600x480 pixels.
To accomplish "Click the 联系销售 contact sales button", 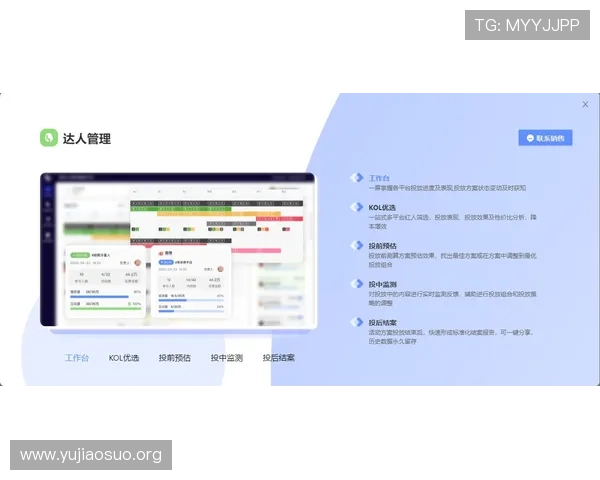I will coord(545,138).
